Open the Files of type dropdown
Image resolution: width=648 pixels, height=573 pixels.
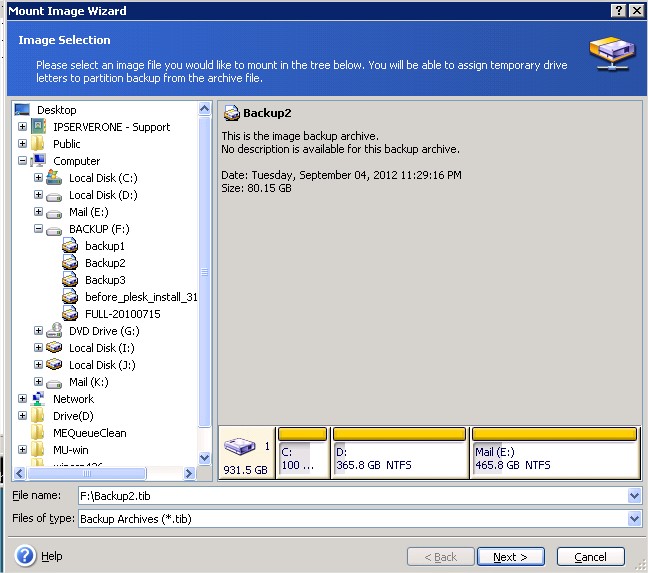click(x=634, y=519)
